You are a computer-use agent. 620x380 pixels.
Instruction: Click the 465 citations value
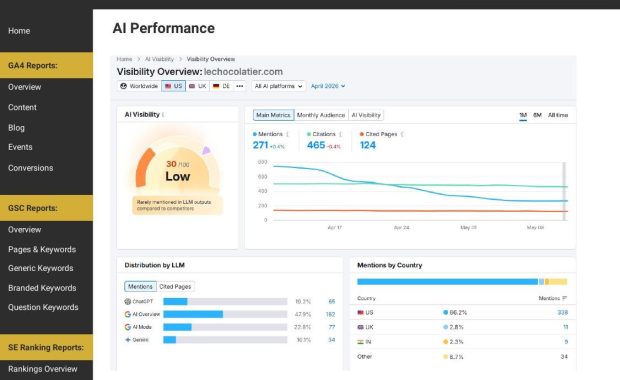316,145
